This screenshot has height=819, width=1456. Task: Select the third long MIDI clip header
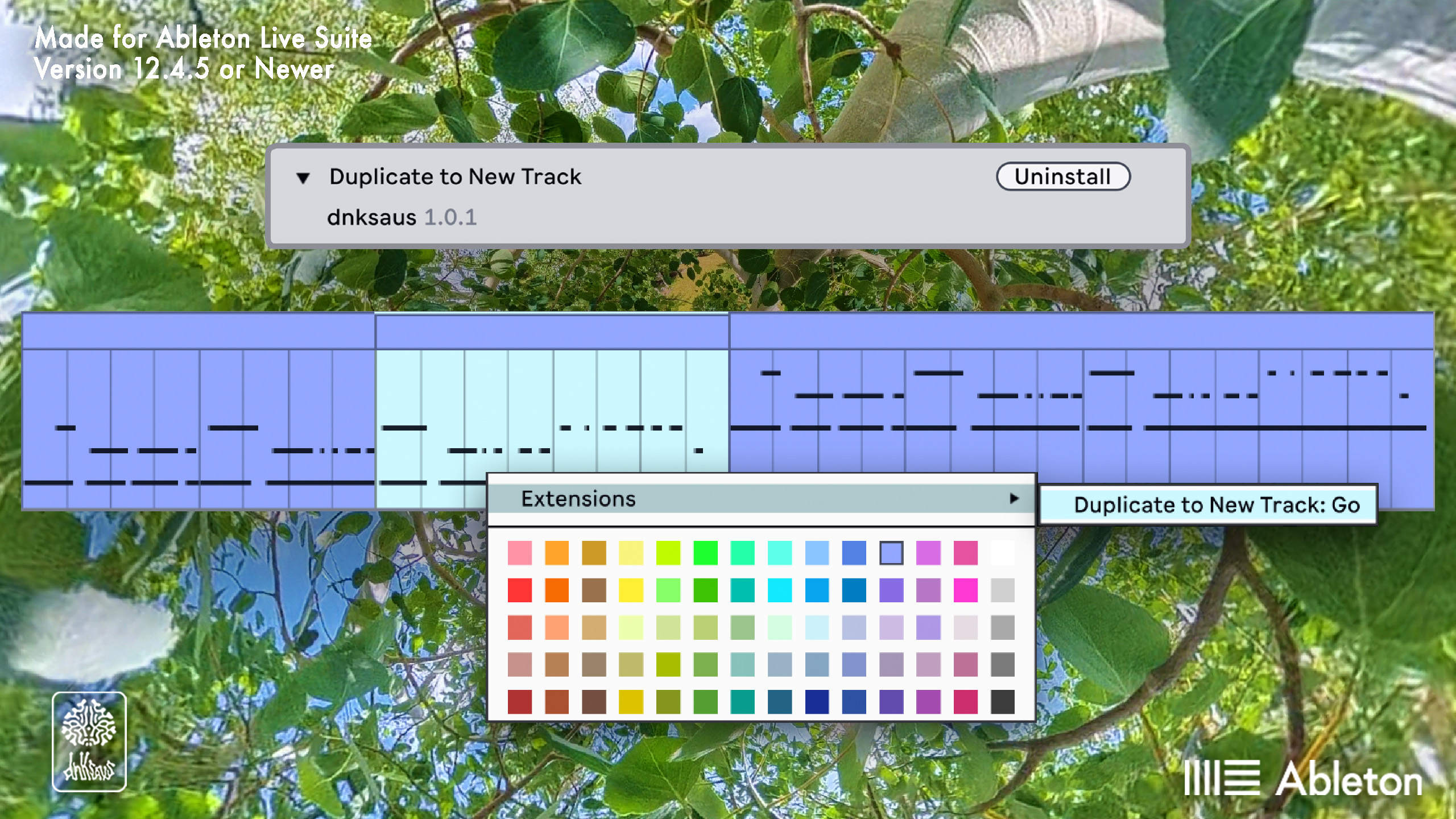click(x=1081, y=331)
